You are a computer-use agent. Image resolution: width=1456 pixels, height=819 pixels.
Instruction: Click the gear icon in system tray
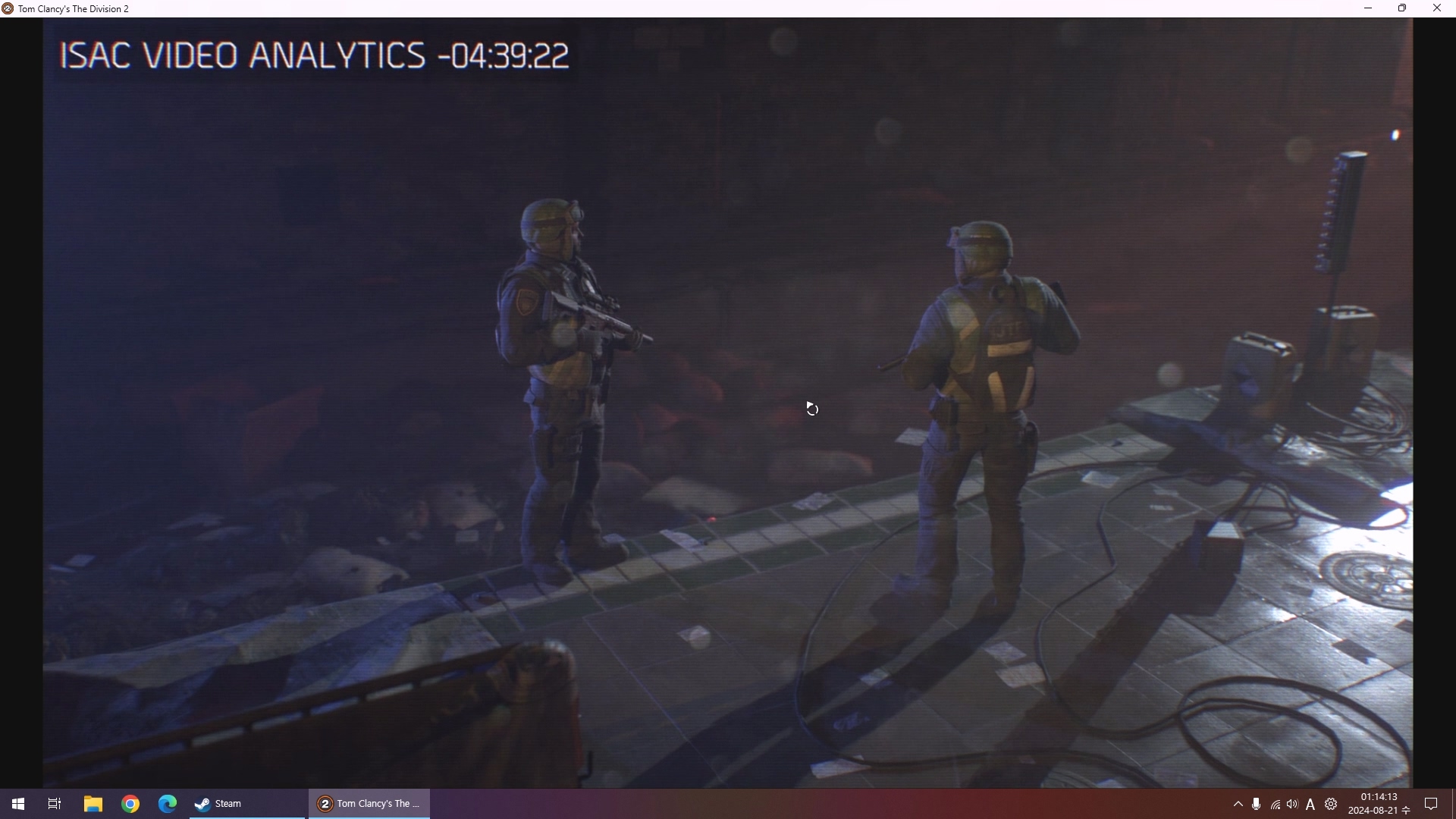pyautogui.click(x=1332, y=804)
